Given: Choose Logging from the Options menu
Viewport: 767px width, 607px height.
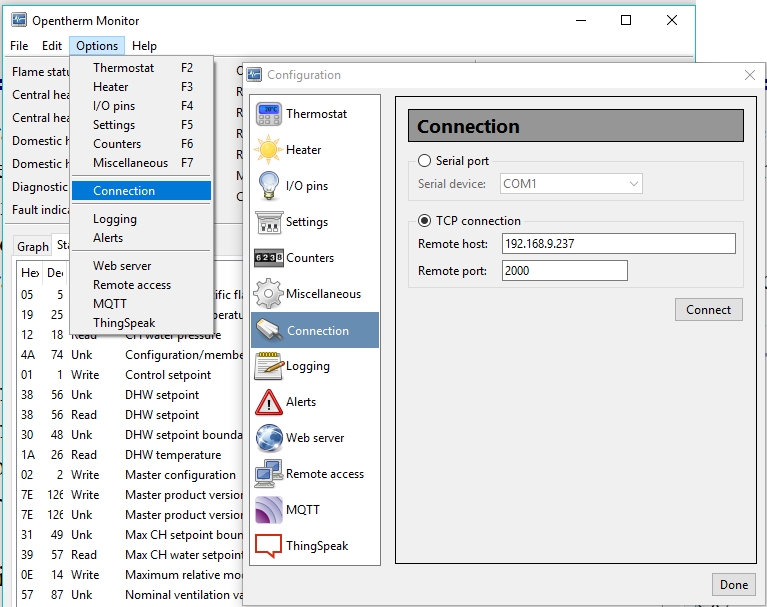Looking at the screenshot, I should (115, 219).
